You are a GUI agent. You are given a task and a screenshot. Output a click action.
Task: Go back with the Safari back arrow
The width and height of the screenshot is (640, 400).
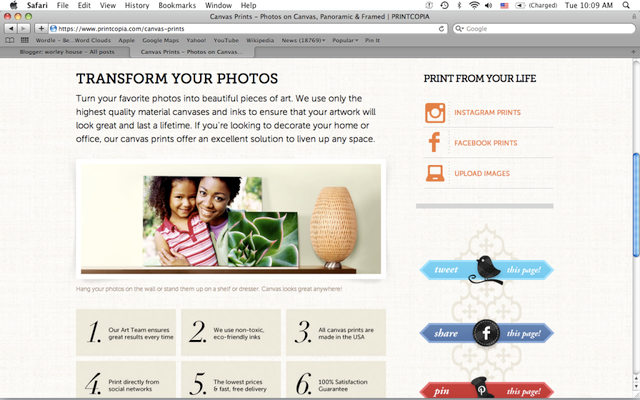click(11, 29)
